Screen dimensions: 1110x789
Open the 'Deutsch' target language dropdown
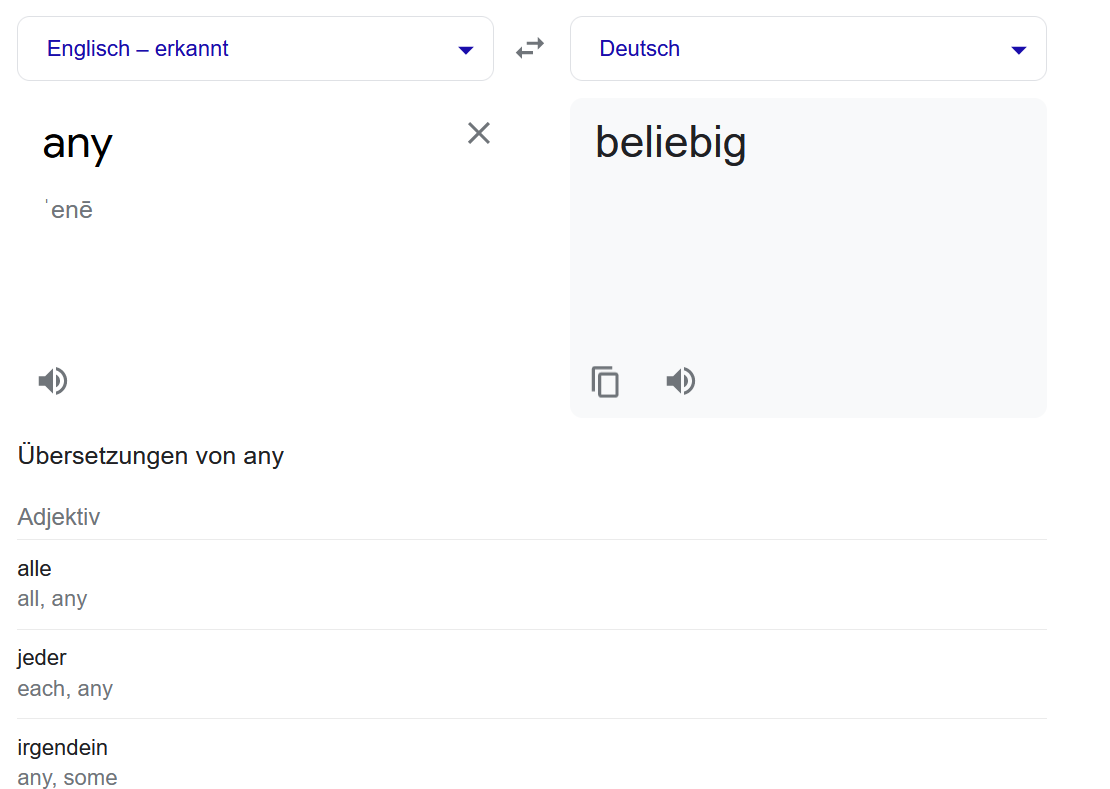click(x=808, y=49)
